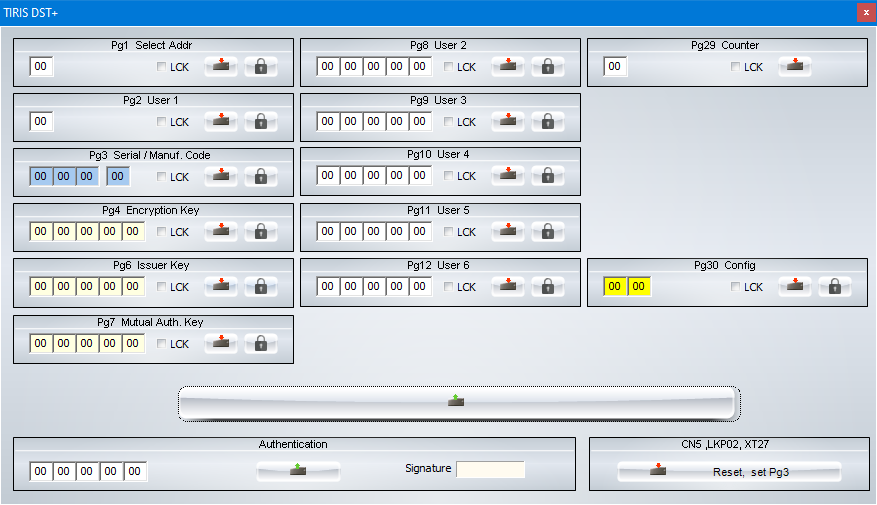Write the Pg29 Counter page
The image size is (877, 505).
pyautogui.click(x=795, y=67)
